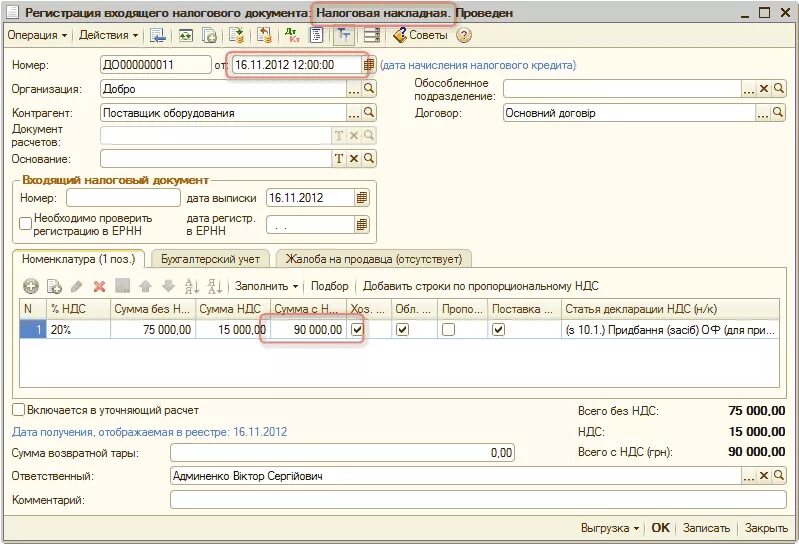This screenshot has width=799, height=544.
Task: Open the Ответственный selection ellipsis button
Action: pos(749,476)
